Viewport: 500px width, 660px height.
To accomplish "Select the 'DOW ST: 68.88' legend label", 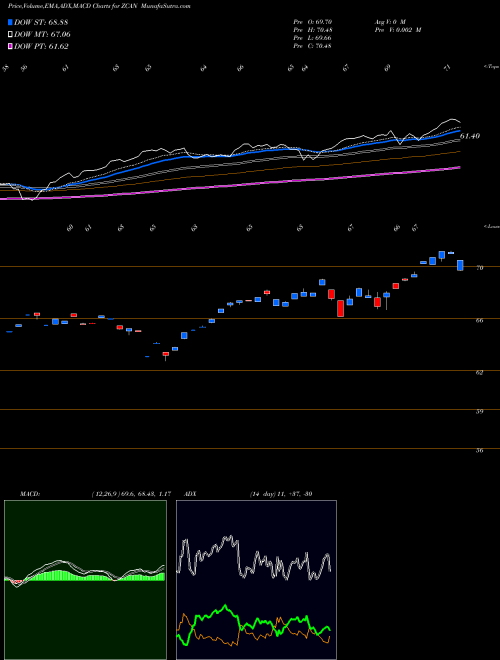I will (41, 22).
